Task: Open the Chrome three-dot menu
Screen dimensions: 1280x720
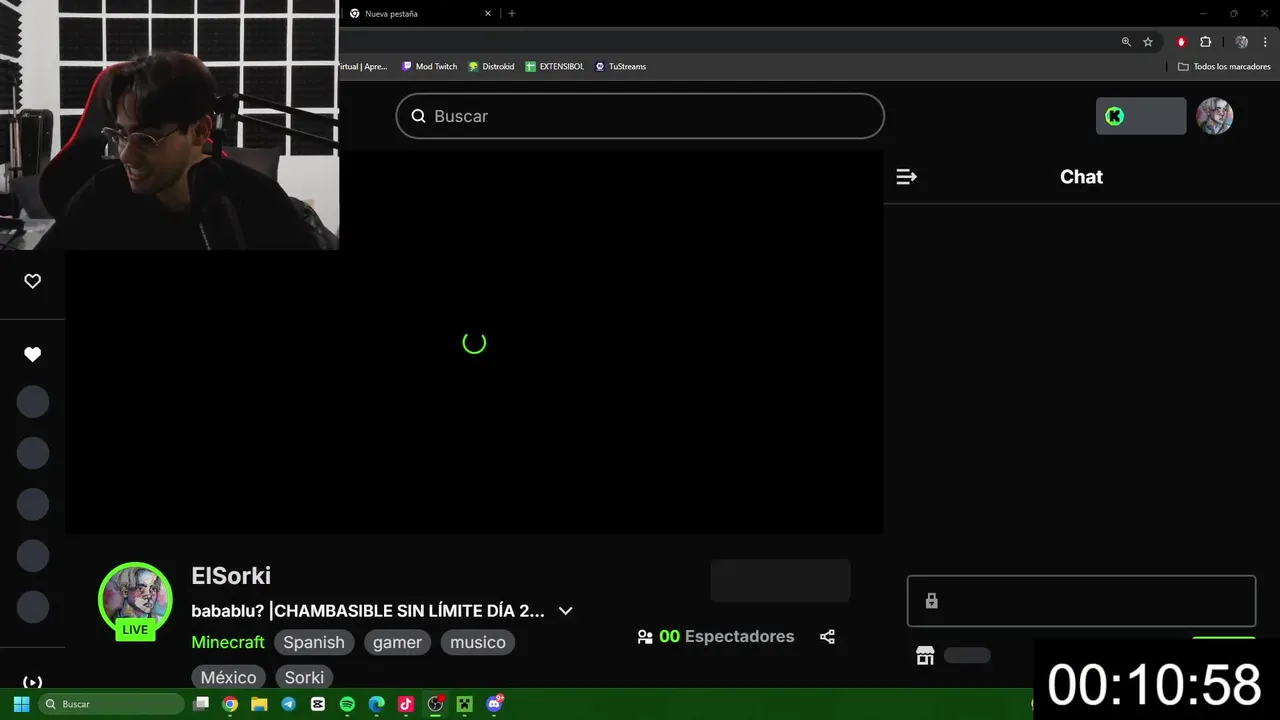Action: tap(1265, 42)
